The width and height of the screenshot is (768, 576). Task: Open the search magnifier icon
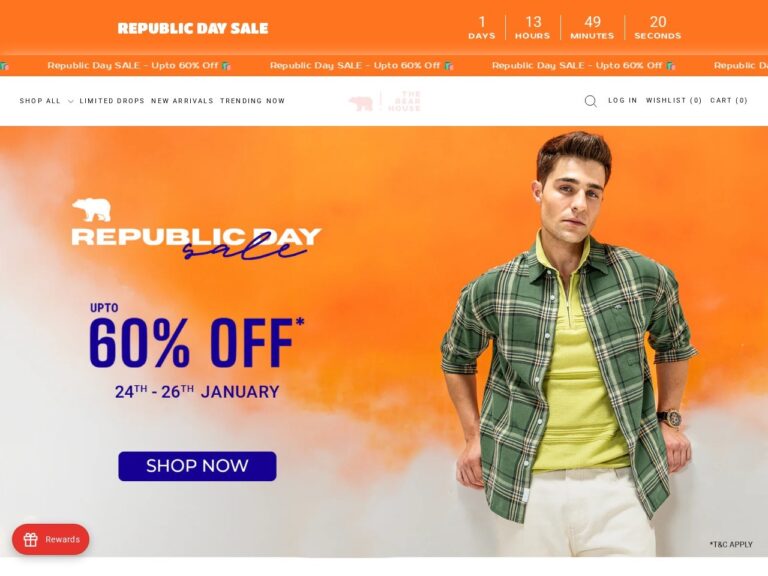point(591,101)
